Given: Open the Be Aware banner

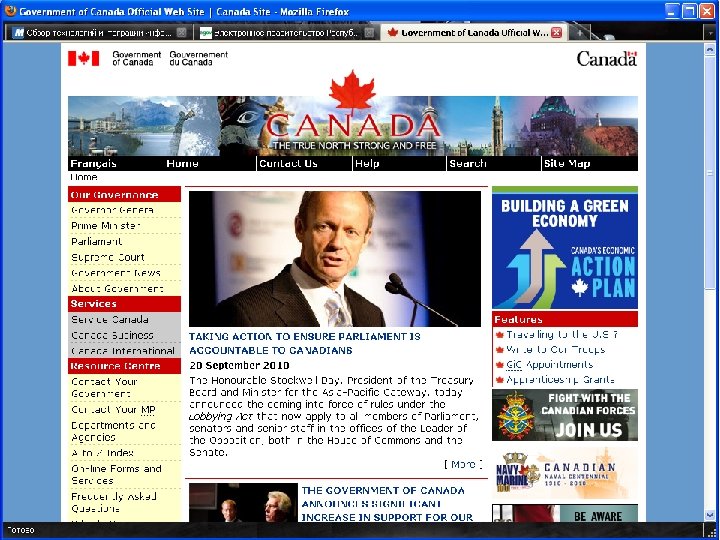Looking at the screenshot, I should [565, 513].
